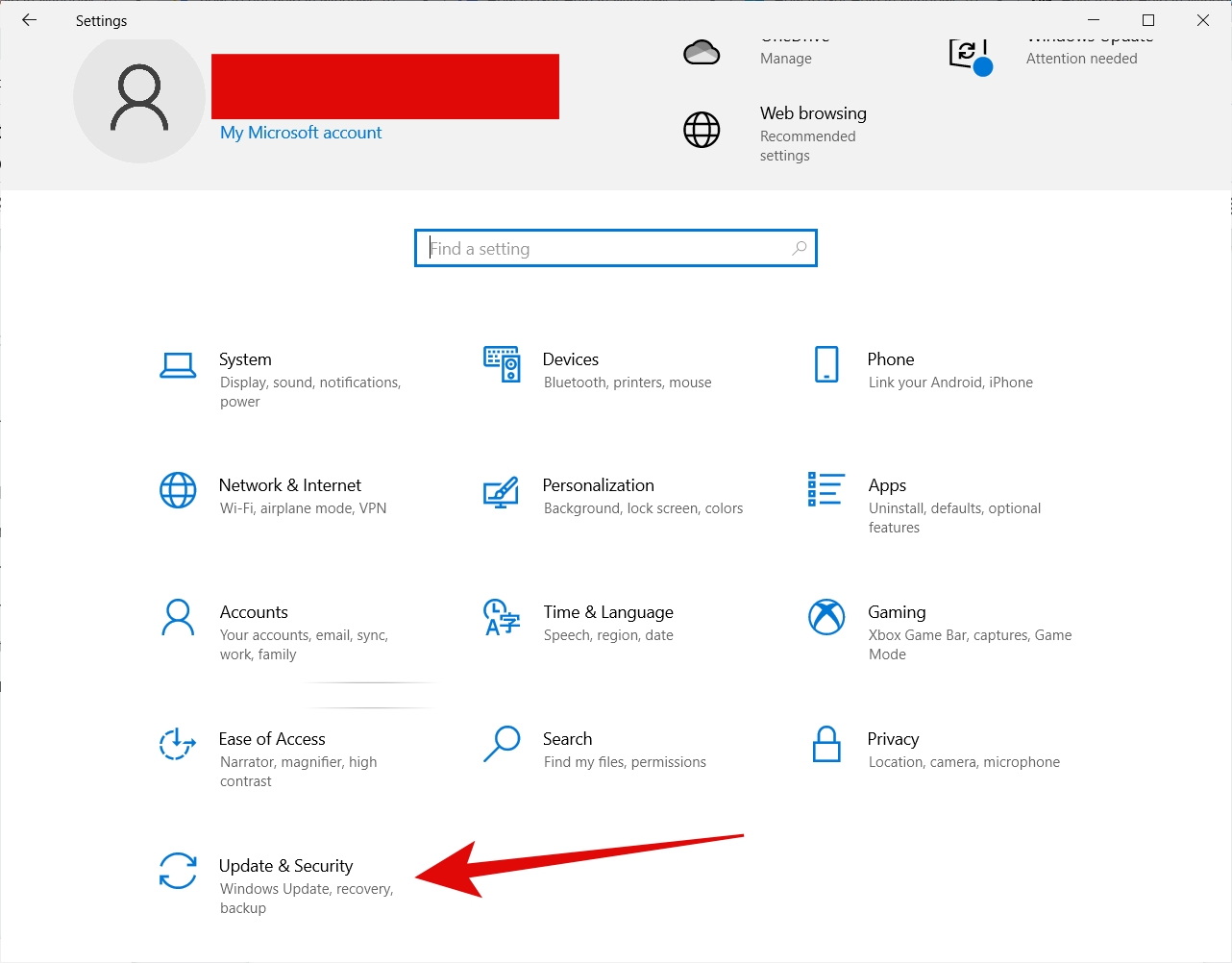
Task: Open the Ease of Access icon
Action: coord(178,744)
